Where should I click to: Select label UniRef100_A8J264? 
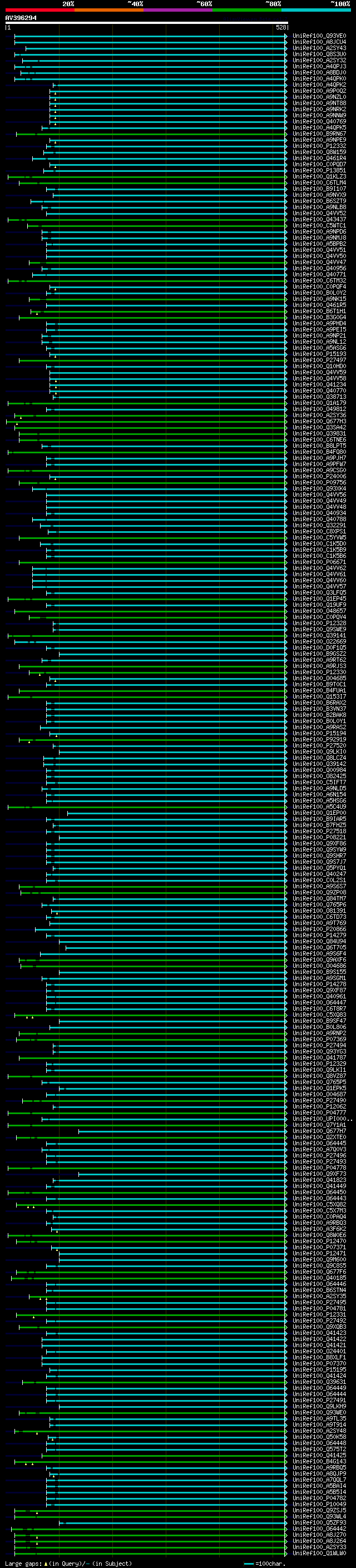click(x=319, y=1541)
